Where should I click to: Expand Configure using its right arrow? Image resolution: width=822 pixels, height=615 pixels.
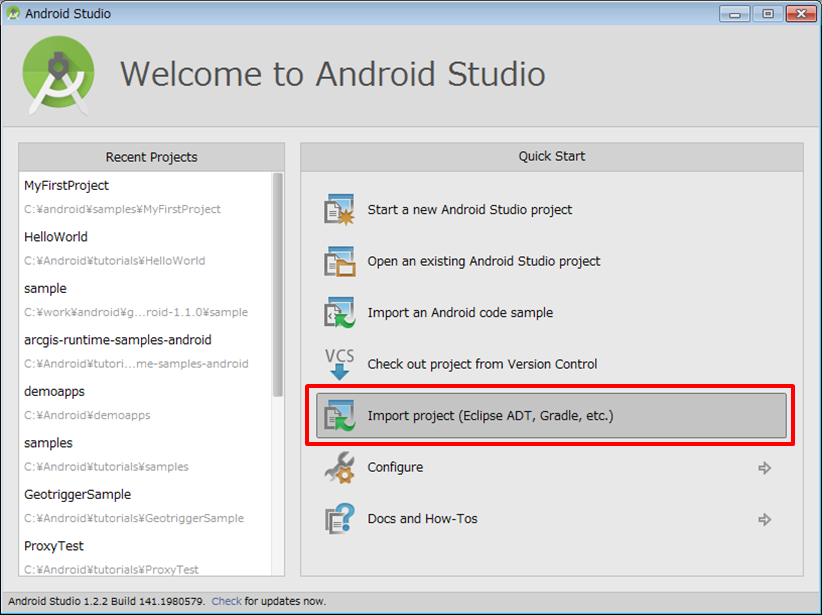pyautogui.click(x=764, y=468)
